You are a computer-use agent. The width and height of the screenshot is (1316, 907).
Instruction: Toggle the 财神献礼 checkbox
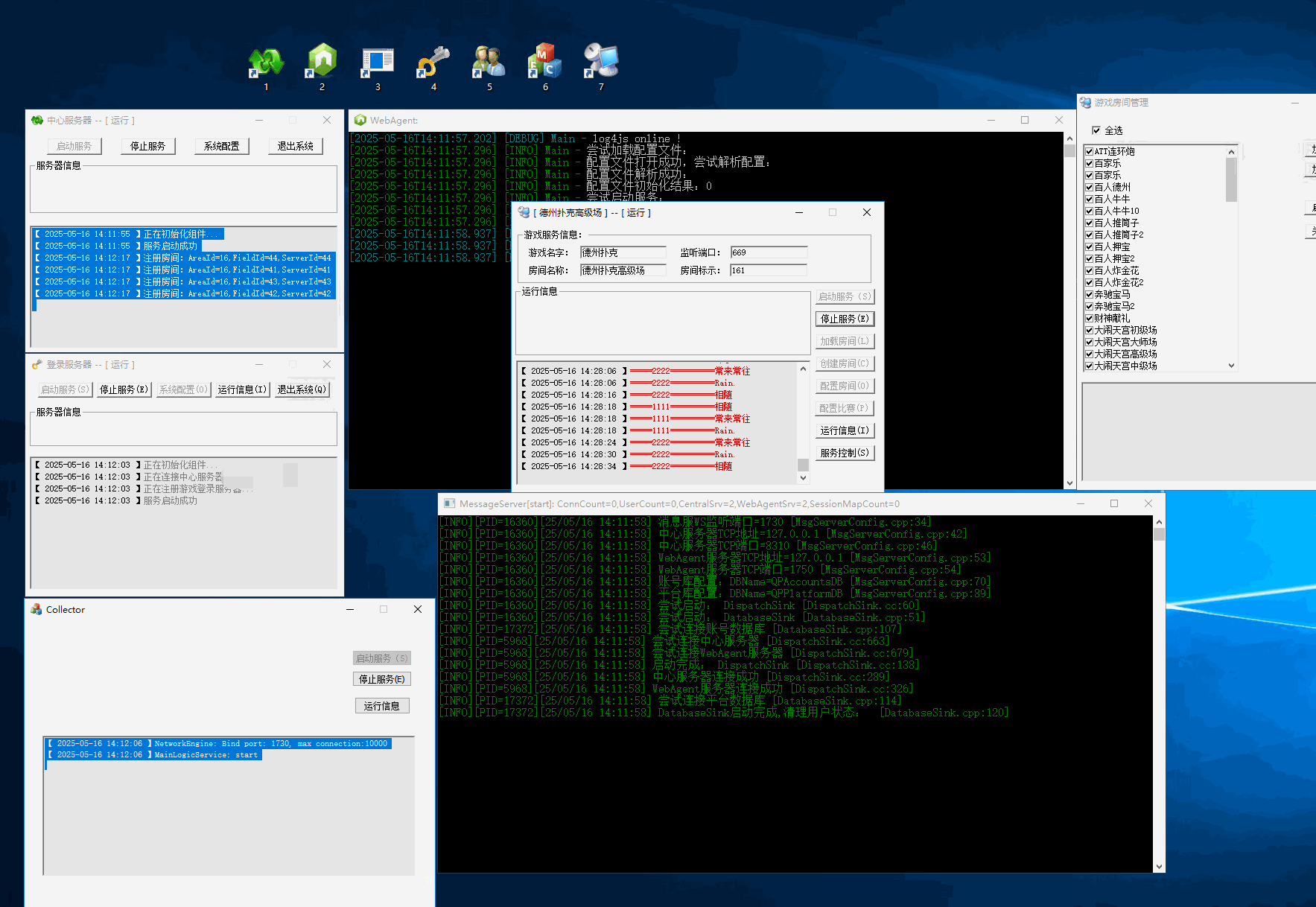(1090, 318)
